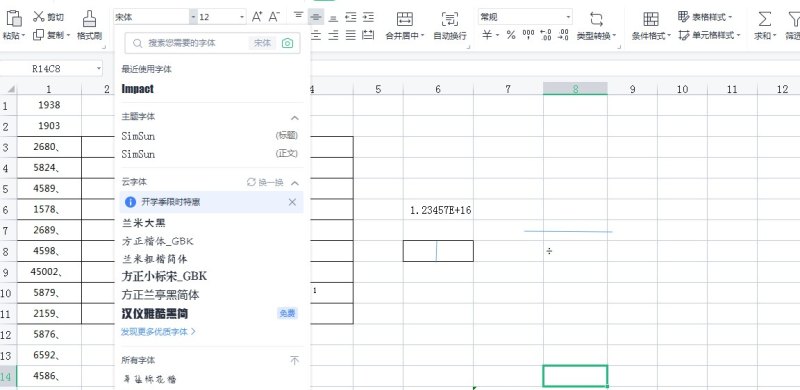Click the cell containing 1938
This screenshot has height=390, width=800.
[x=49, y=105]
